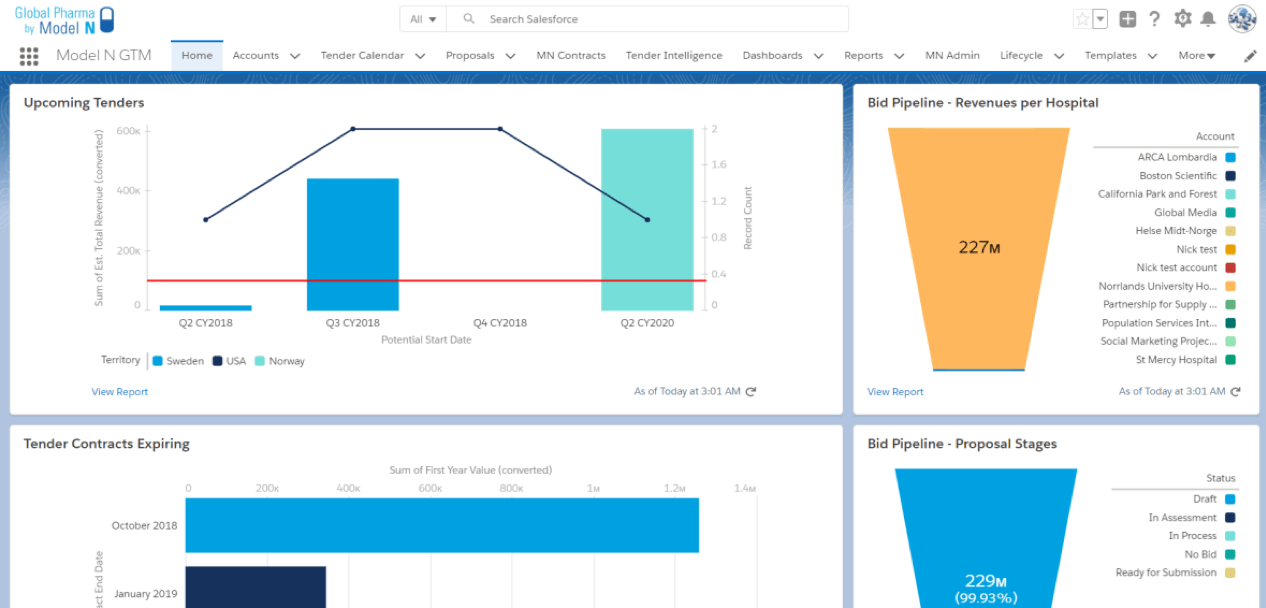The height and width of the screenshot is (608, 1266).
Task: Open the MN Admin tab
Action: click(x=952, y=56)
